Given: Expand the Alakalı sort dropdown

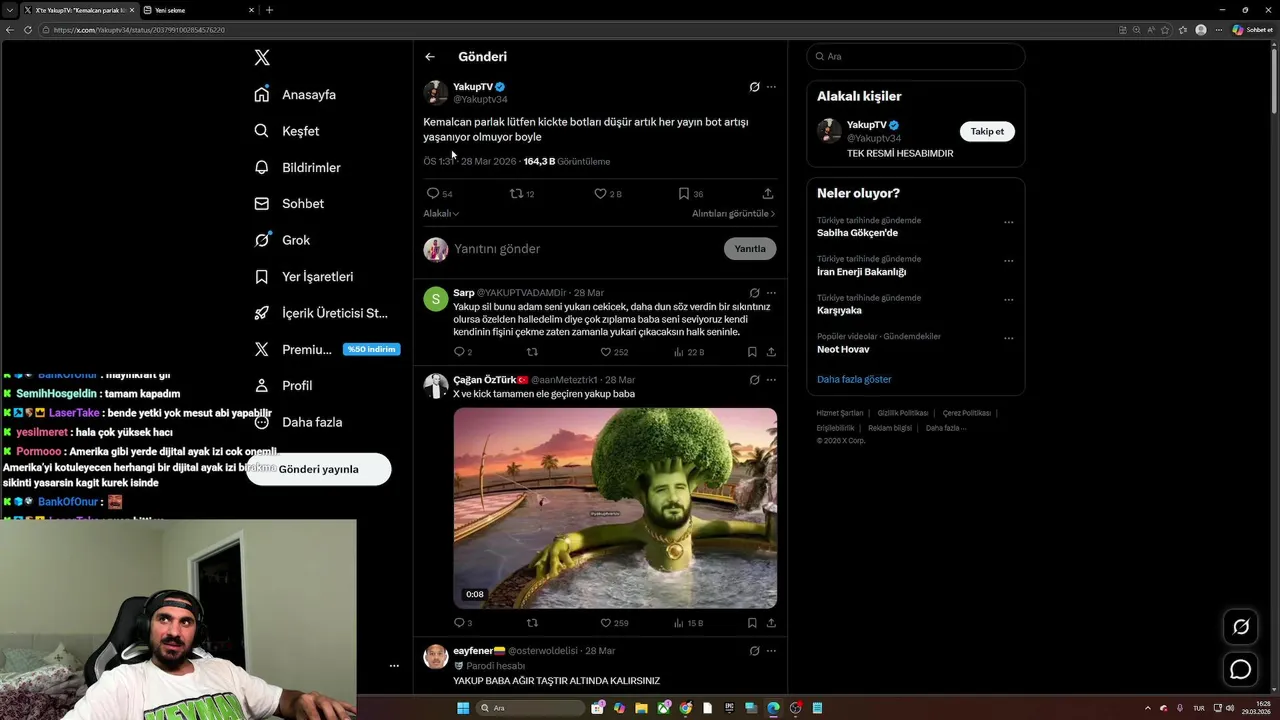Looking at the screenshot, I should [441, 214].
